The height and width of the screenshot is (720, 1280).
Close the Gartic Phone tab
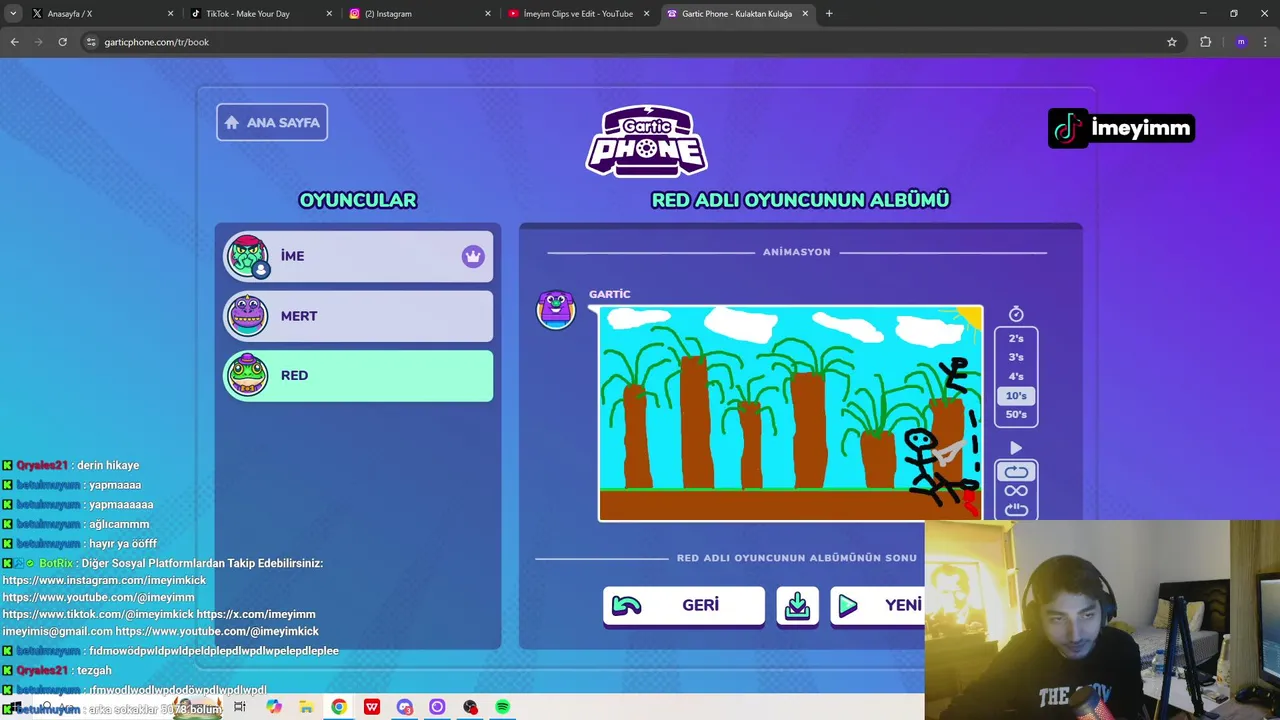[x=805, y=14]
